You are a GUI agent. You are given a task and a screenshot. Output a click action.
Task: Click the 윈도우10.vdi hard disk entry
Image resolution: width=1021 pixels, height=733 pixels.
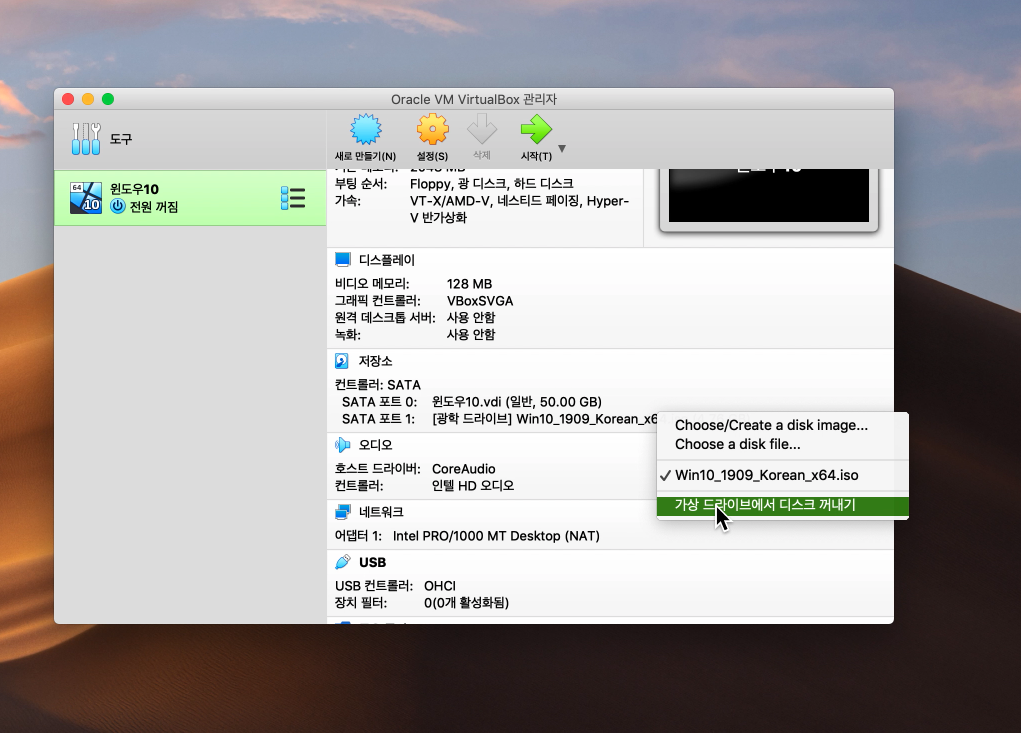(x=517, y=402)
